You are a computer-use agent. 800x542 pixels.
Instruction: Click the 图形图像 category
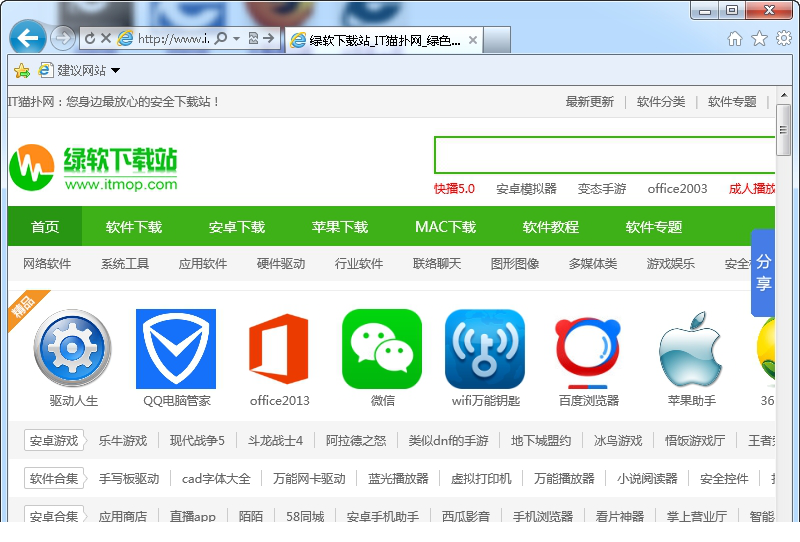(515, 264)
